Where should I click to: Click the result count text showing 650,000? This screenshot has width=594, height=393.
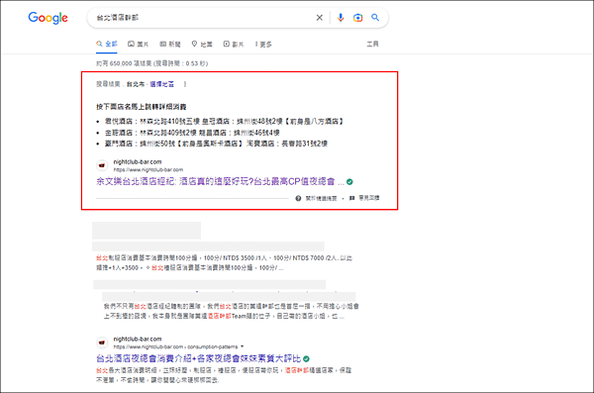click(152, 63)
